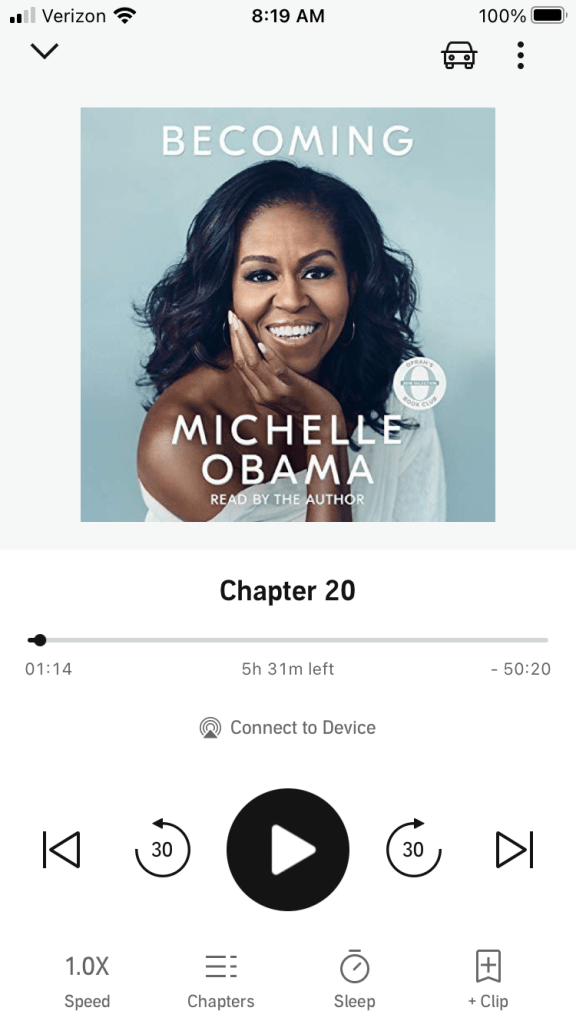Start playback with the Play button

point(288,849)
